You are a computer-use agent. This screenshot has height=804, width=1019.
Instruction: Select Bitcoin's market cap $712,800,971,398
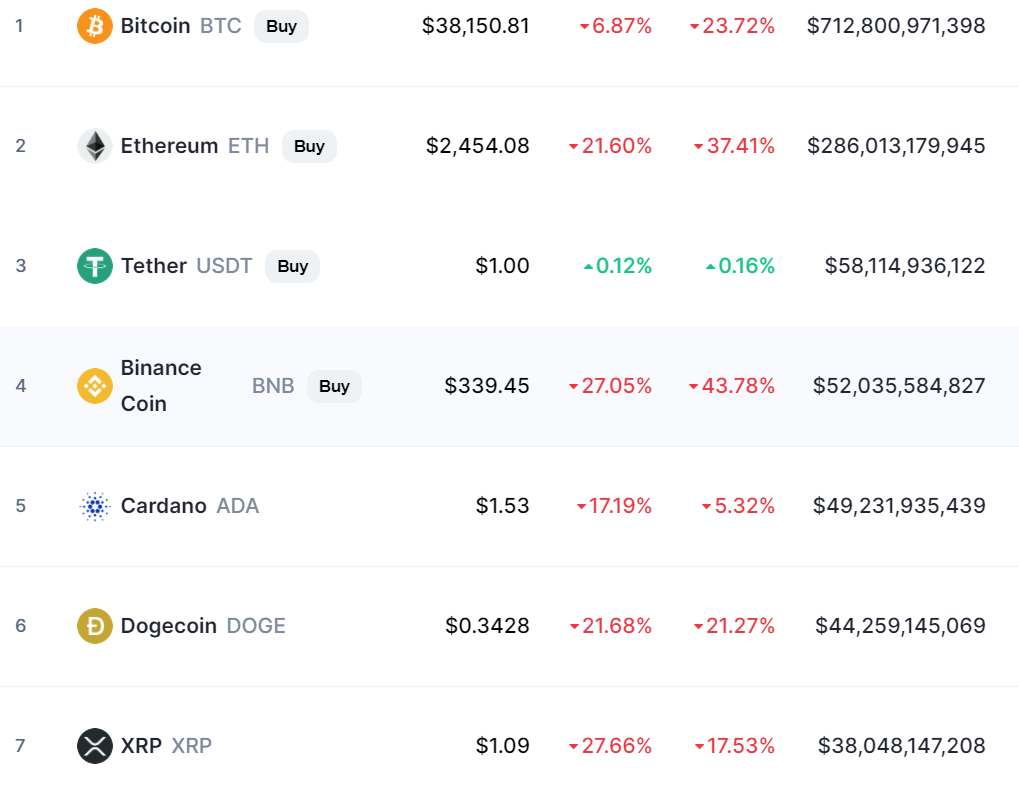(896, 26)
